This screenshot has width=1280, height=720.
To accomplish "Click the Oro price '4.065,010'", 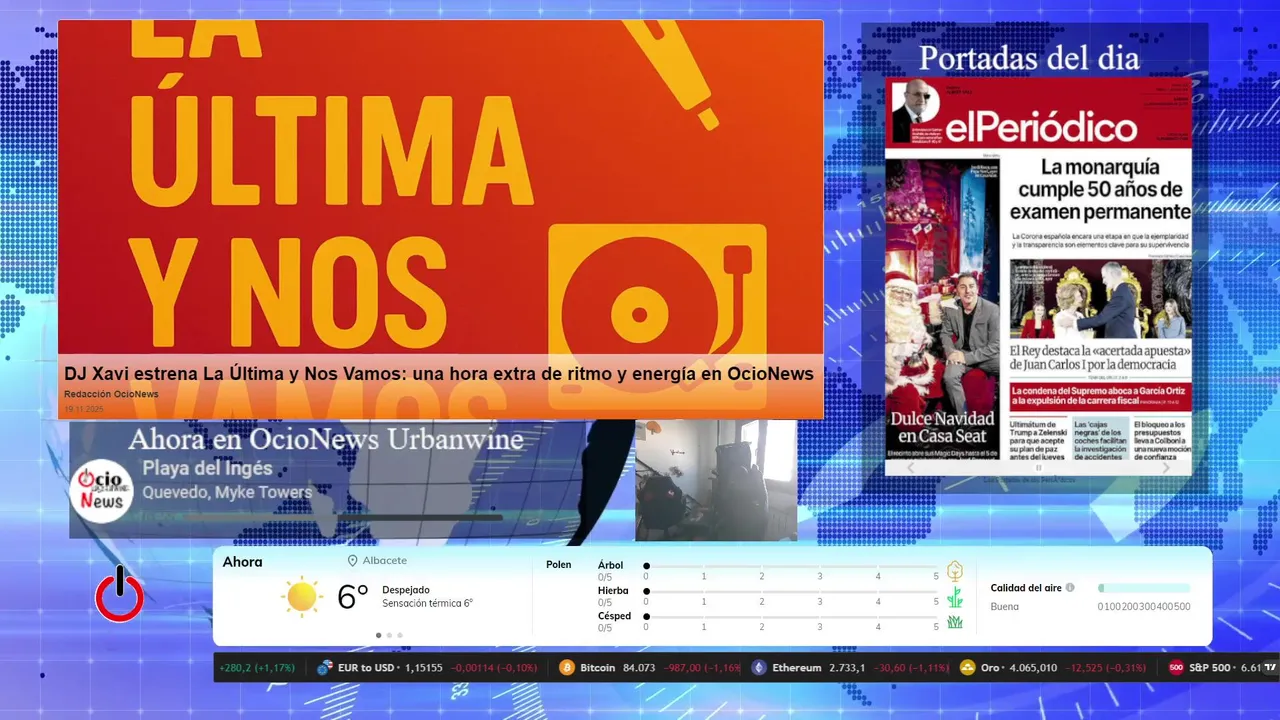I will 1033,668.
